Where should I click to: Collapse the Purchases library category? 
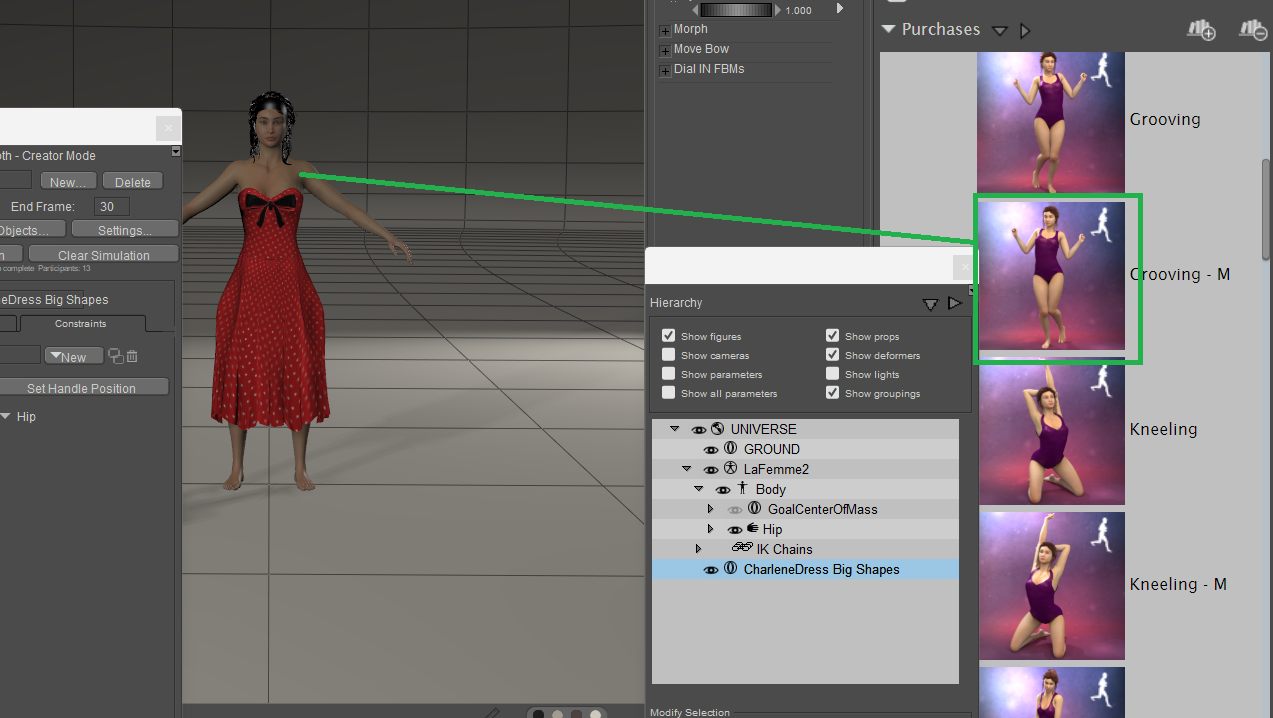[888, 30]
